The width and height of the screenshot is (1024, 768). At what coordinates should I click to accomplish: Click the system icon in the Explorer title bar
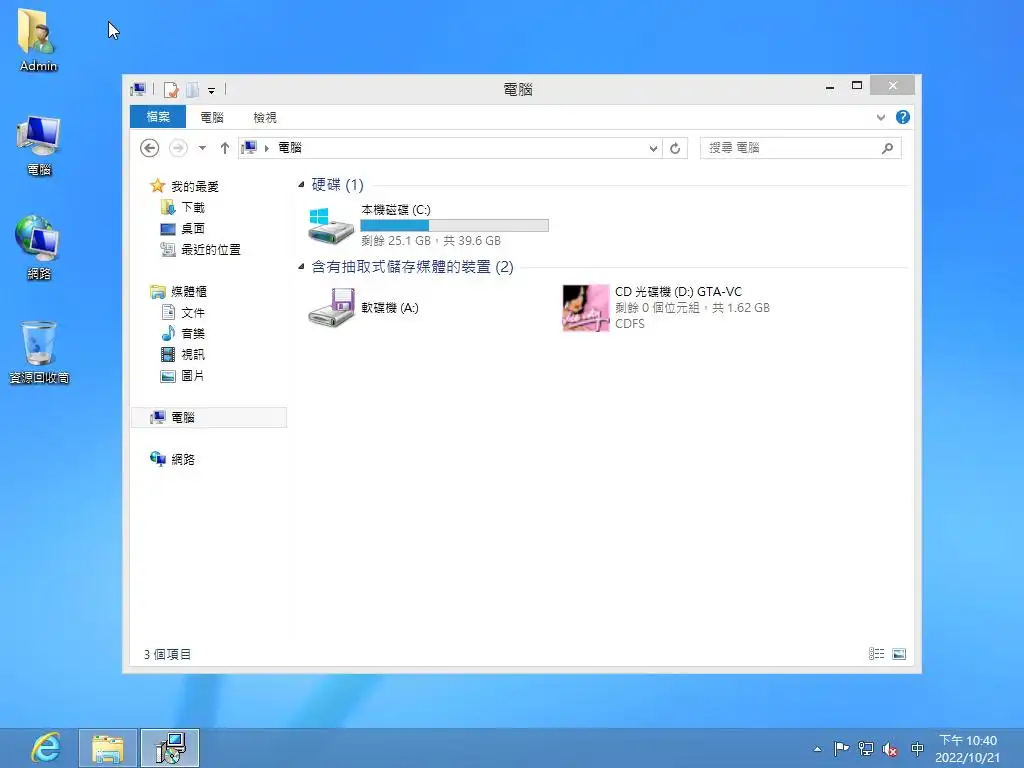coord(138,89)
